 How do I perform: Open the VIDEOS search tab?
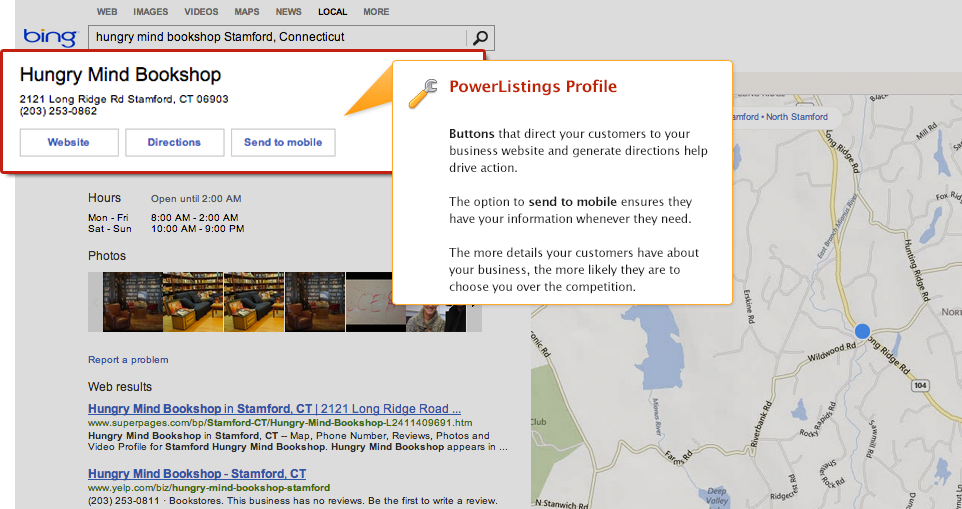pos(201,12)
